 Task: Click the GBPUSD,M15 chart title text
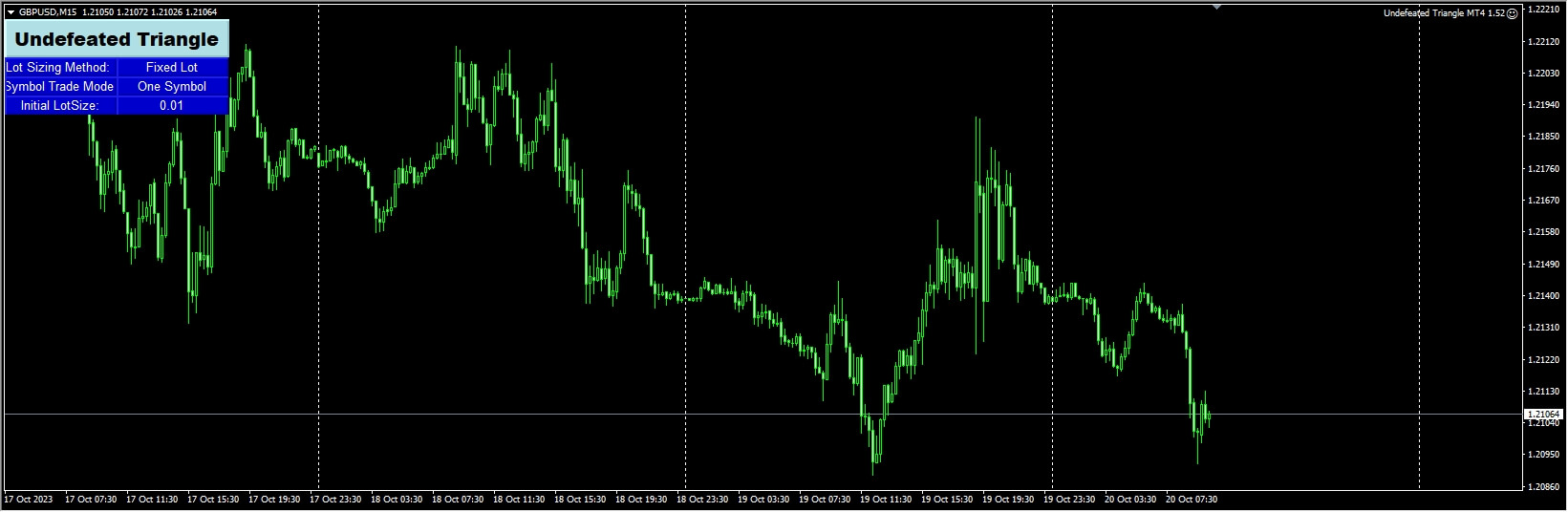coord(48,12)
